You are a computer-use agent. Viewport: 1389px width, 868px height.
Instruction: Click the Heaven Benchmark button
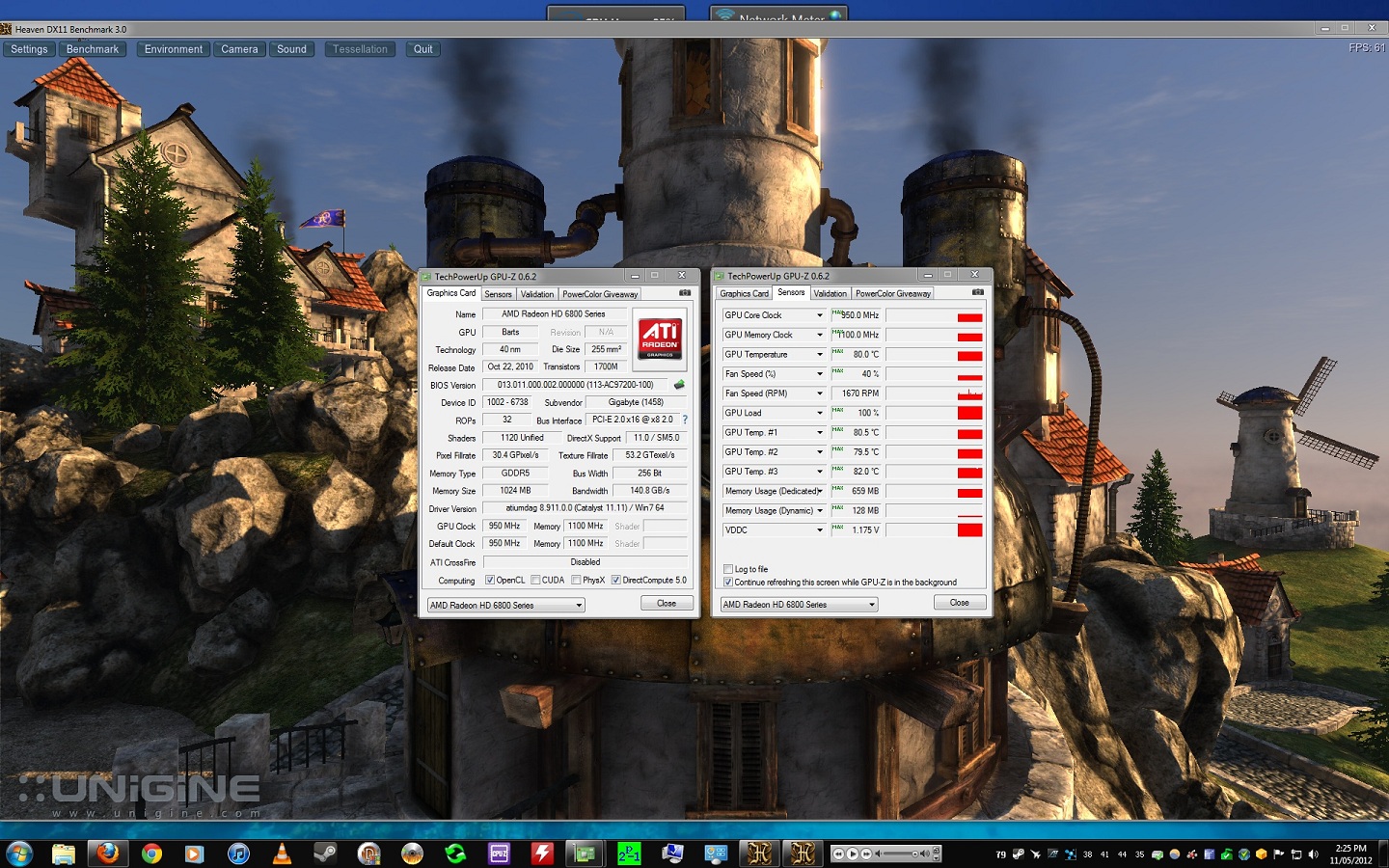(93, 49)
